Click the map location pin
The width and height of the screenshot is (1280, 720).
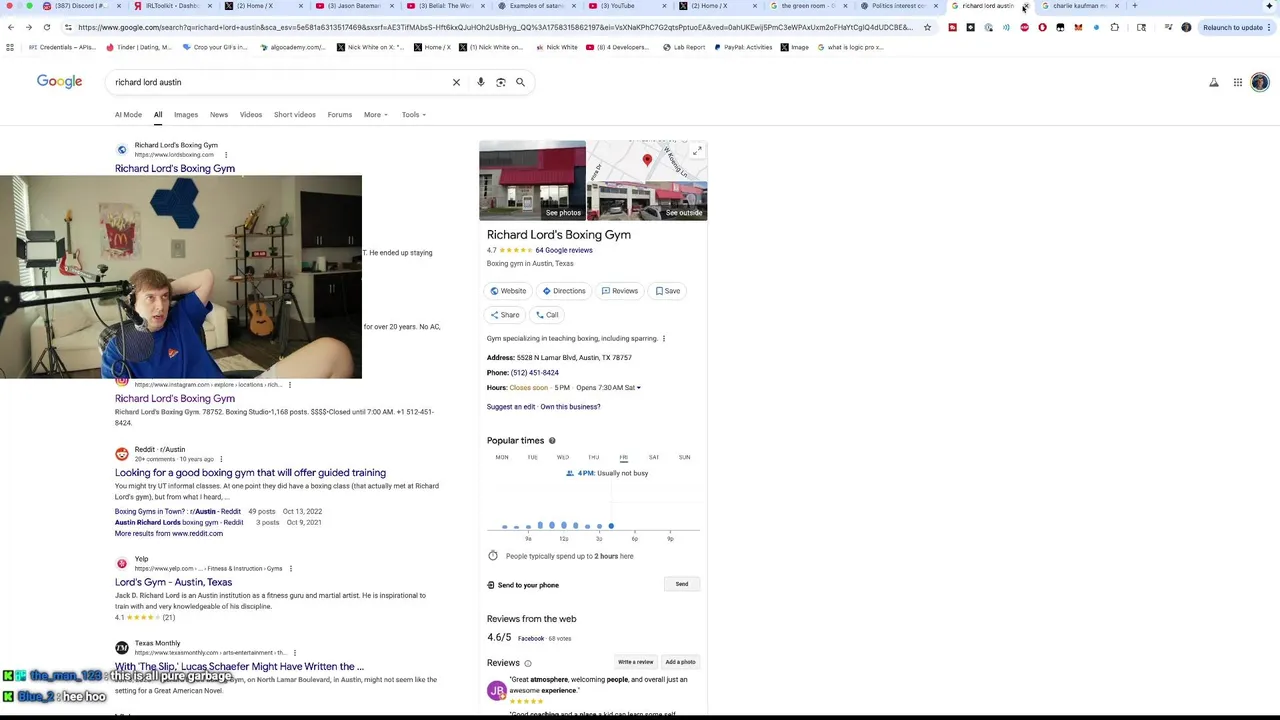(647, 160)
